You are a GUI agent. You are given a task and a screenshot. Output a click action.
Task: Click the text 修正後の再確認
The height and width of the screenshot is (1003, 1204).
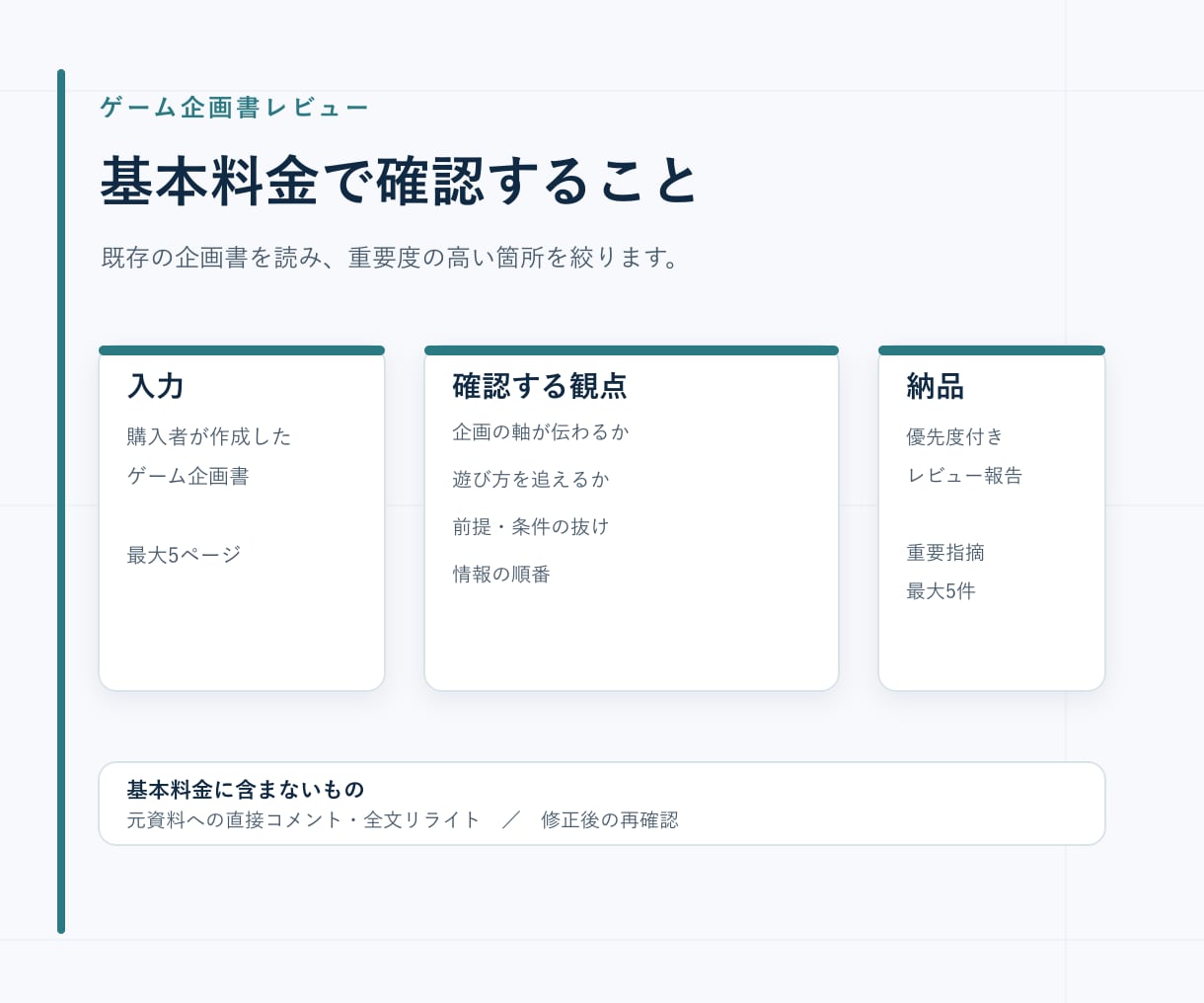[x=610, y=819]
